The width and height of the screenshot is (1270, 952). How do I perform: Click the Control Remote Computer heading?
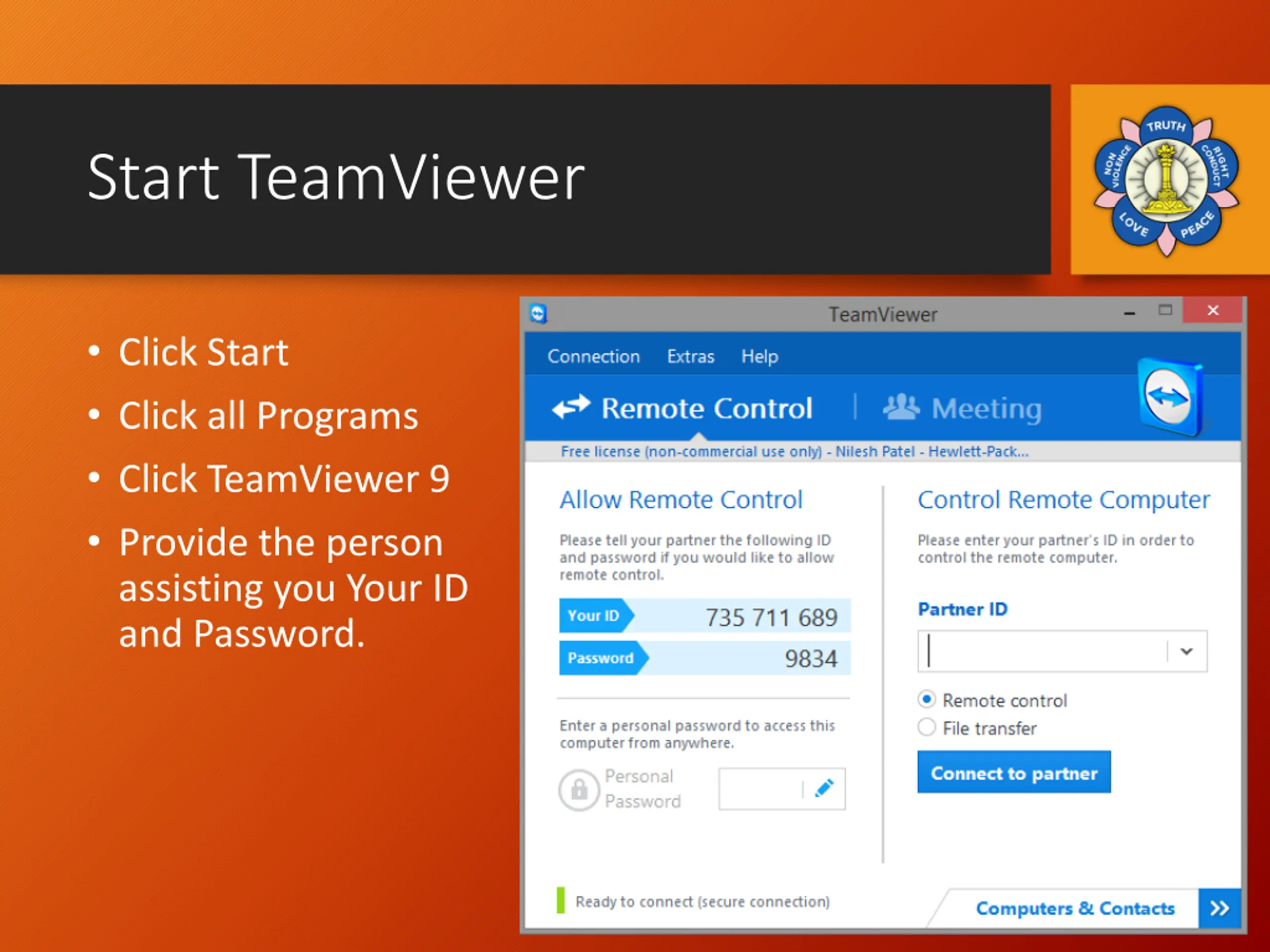(1063, 500)
